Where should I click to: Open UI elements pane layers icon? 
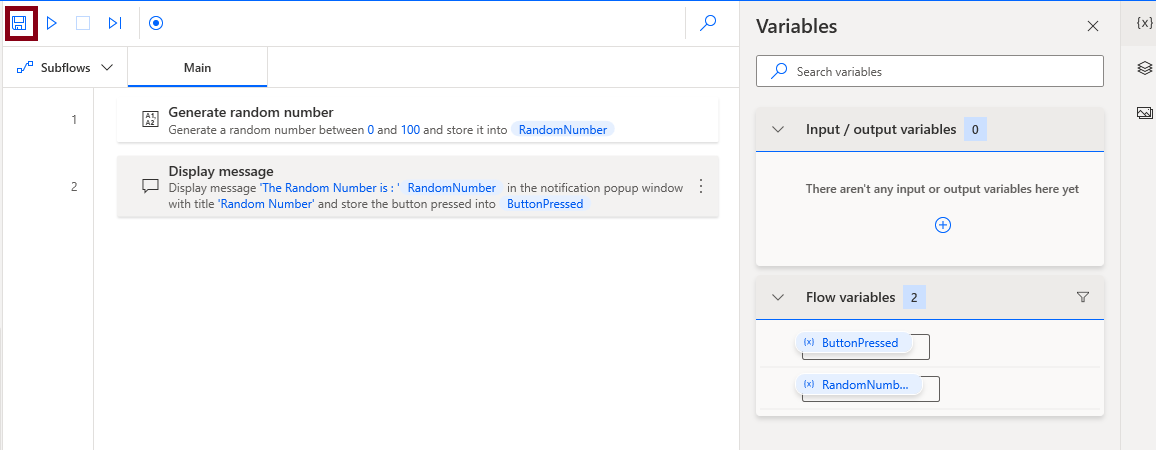pyautogui.click(x=1145, y=68)
